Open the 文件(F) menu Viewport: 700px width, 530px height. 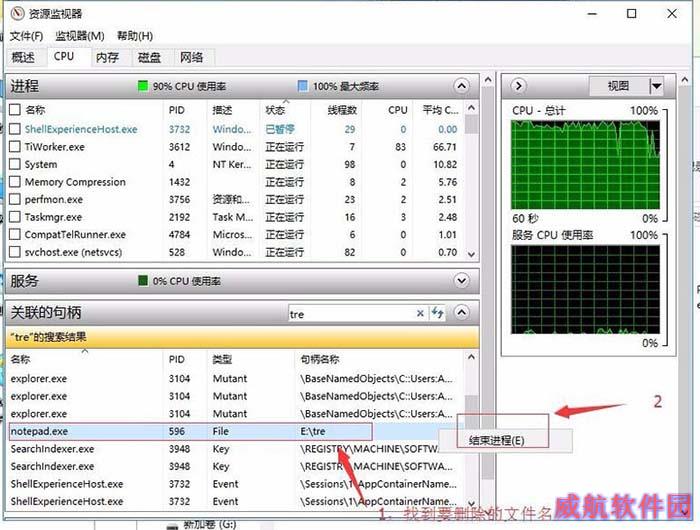[26, 36]
